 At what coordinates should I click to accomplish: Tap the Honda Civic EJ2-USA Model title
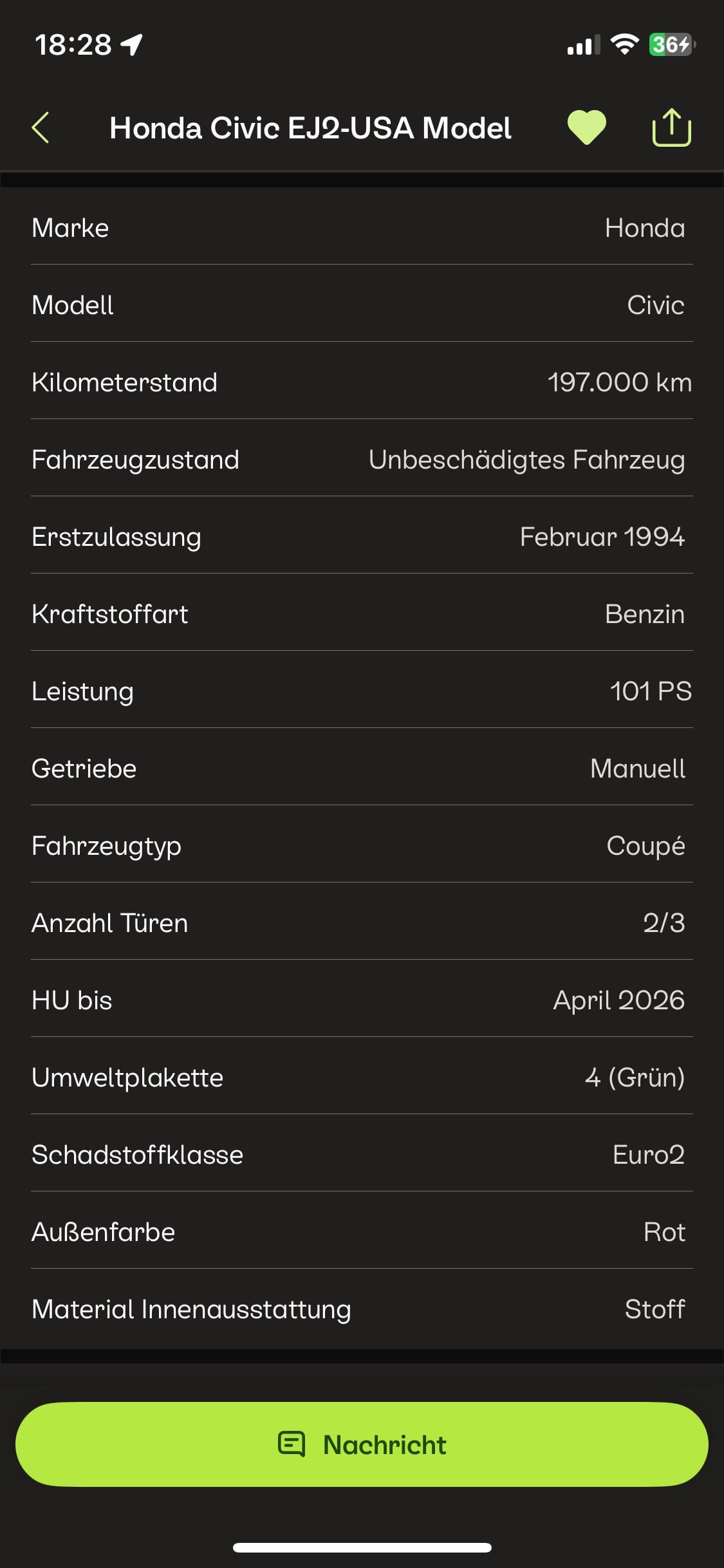310,127
